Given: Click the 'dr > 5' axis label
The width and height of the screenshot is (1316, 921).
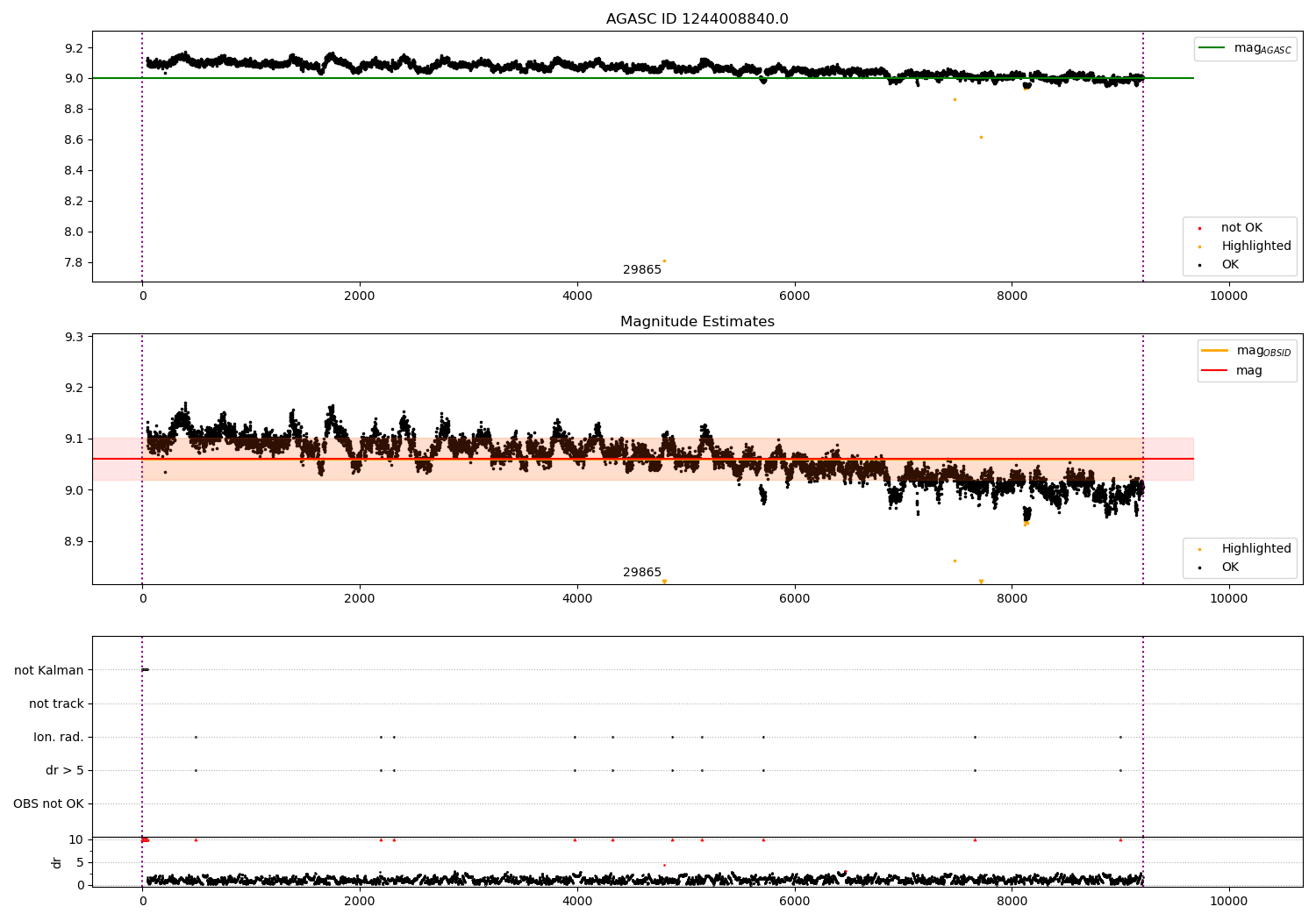Looking at the screenshot, I should coord(65,770).
